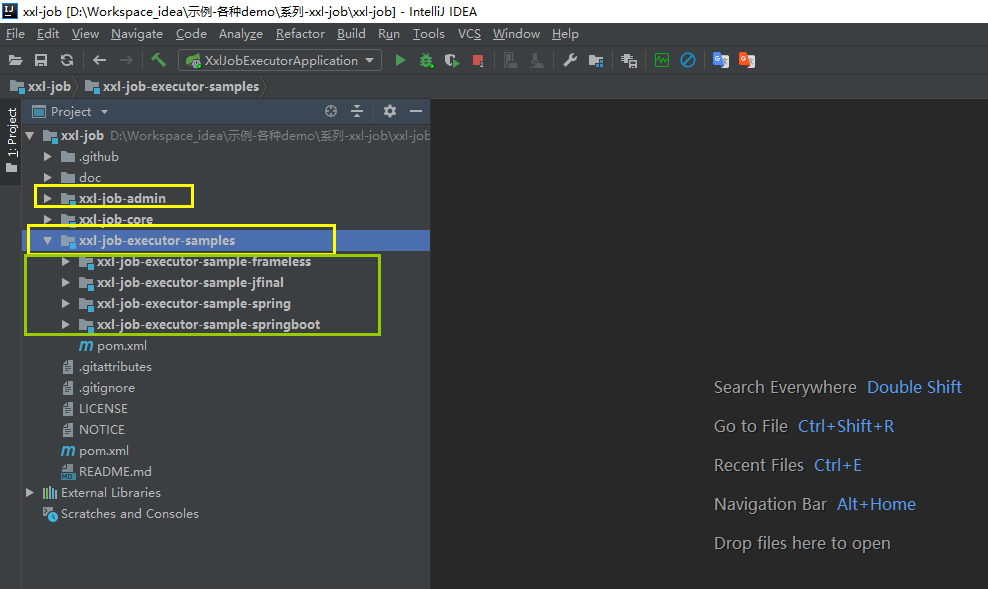988x589 pixels.
Task: Collapse the xxl-job root project node
Action: point(30,135)
